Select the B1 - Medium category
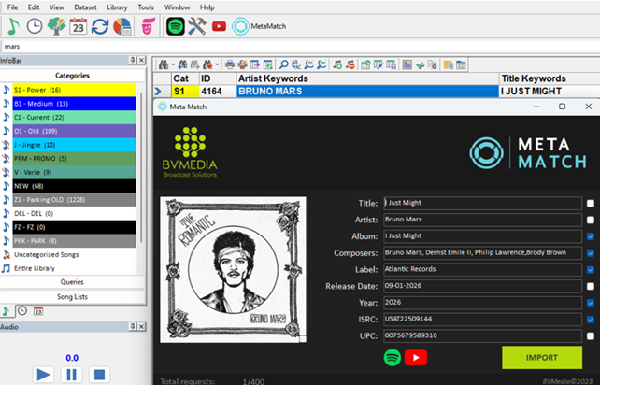This screenshot has width=642, height=412. tap(74, 104)
